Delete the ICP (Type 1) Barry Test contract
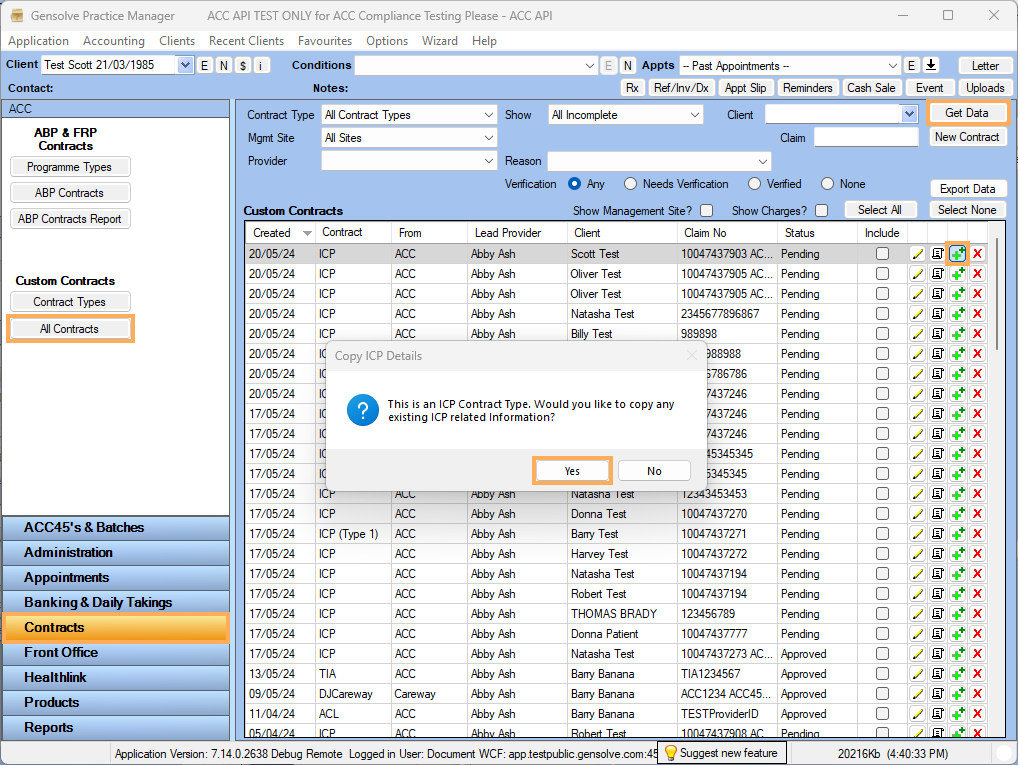The height and width of the screenshot is (766, 1020). pyautogui.click(x=977, y=535)
